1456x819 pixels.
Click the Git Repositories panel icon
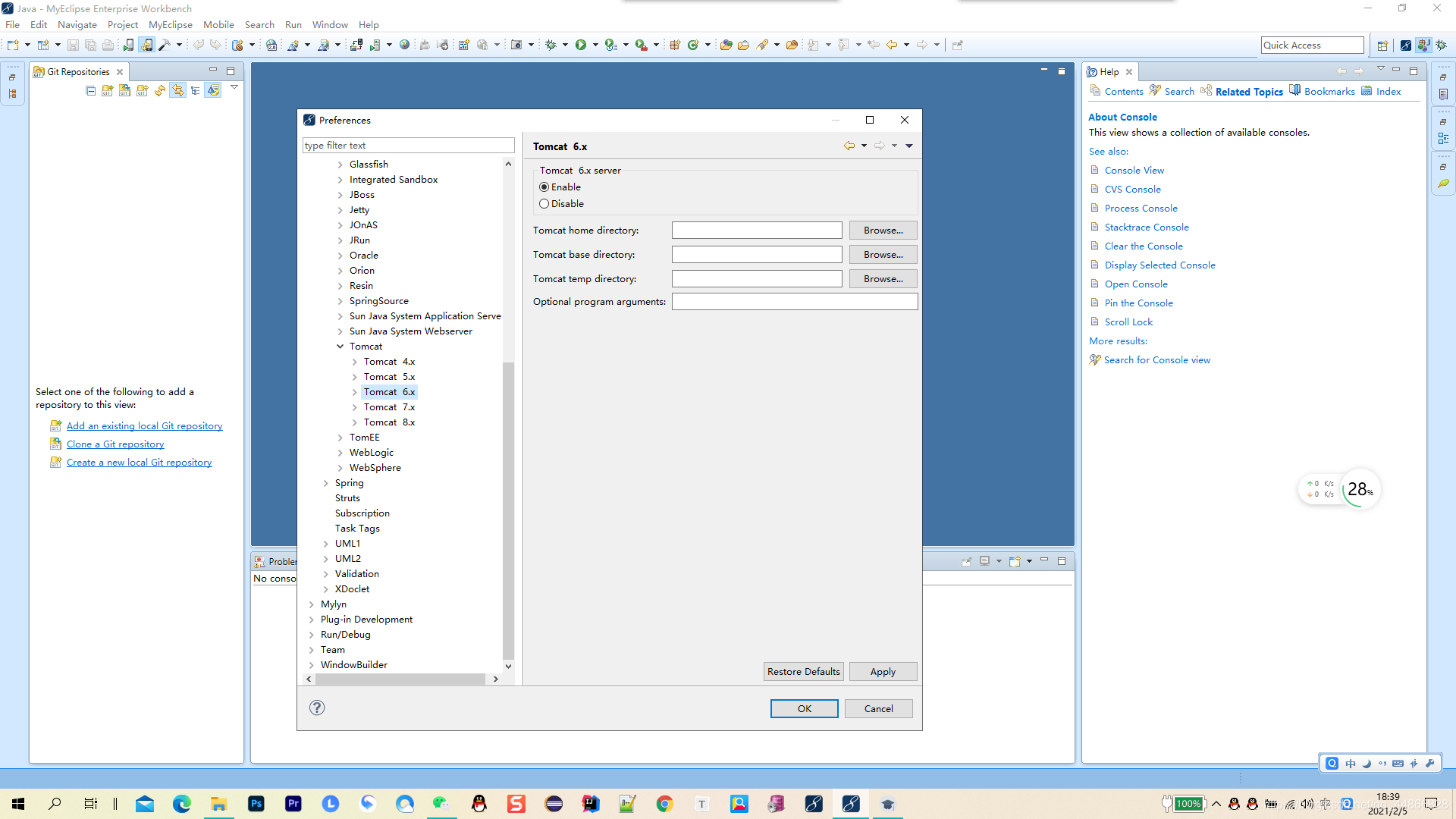tap(38, 71)
